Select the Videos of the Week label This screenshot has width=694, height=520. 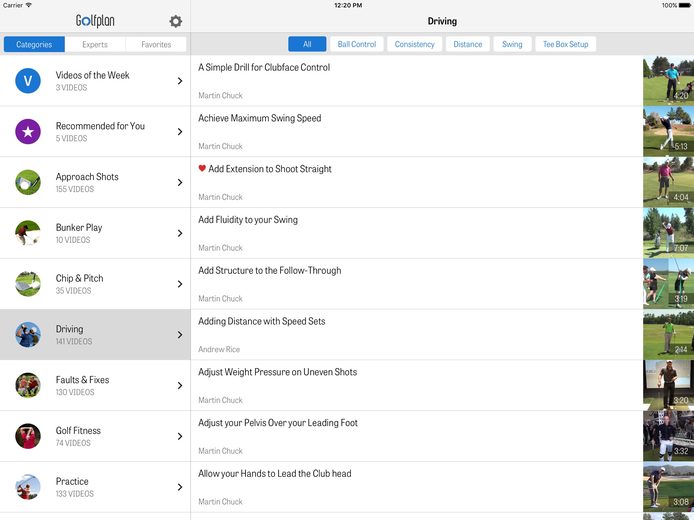coord(93,75)
